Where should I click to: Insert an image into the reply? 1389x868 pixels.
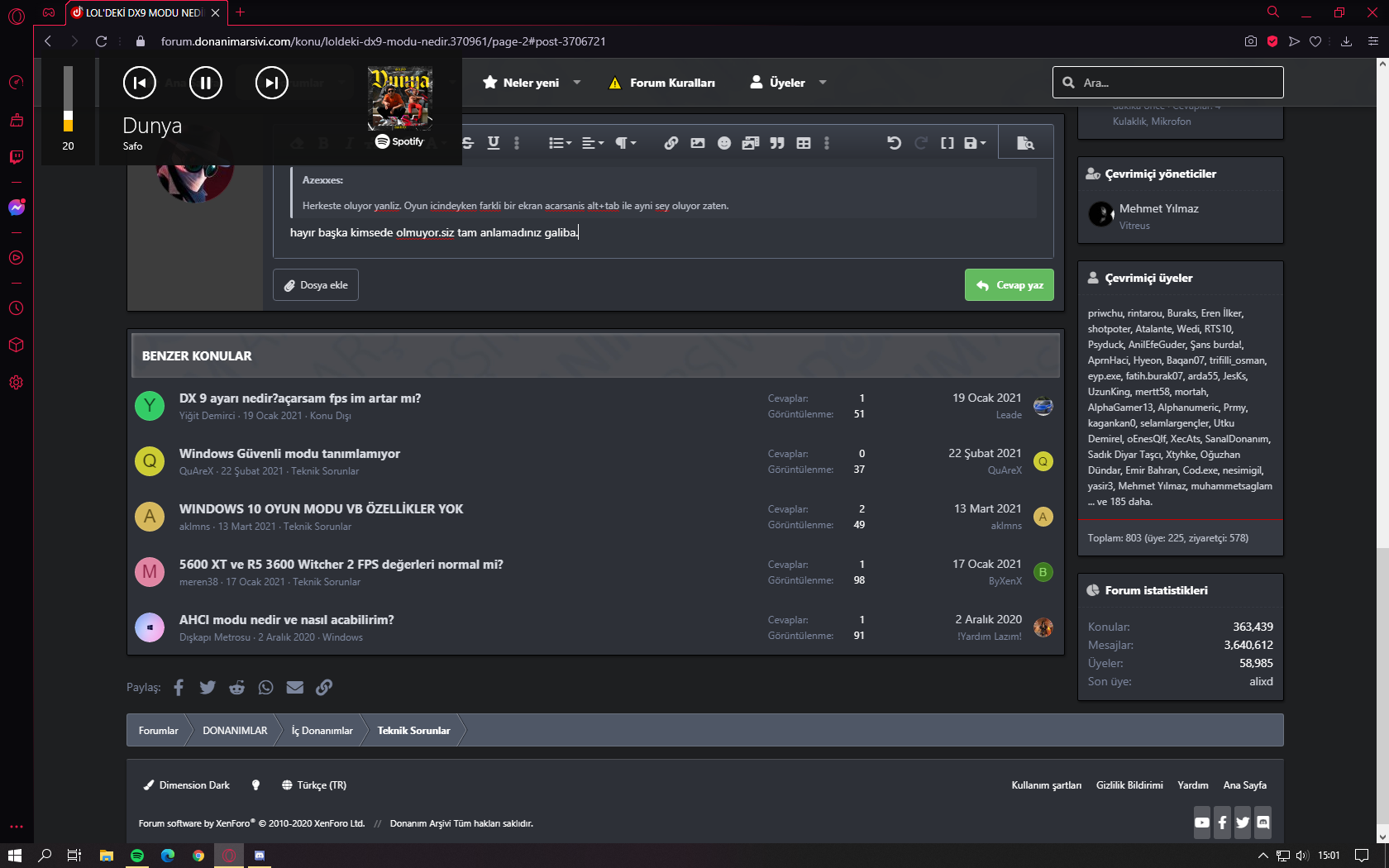tap(698, 143)
